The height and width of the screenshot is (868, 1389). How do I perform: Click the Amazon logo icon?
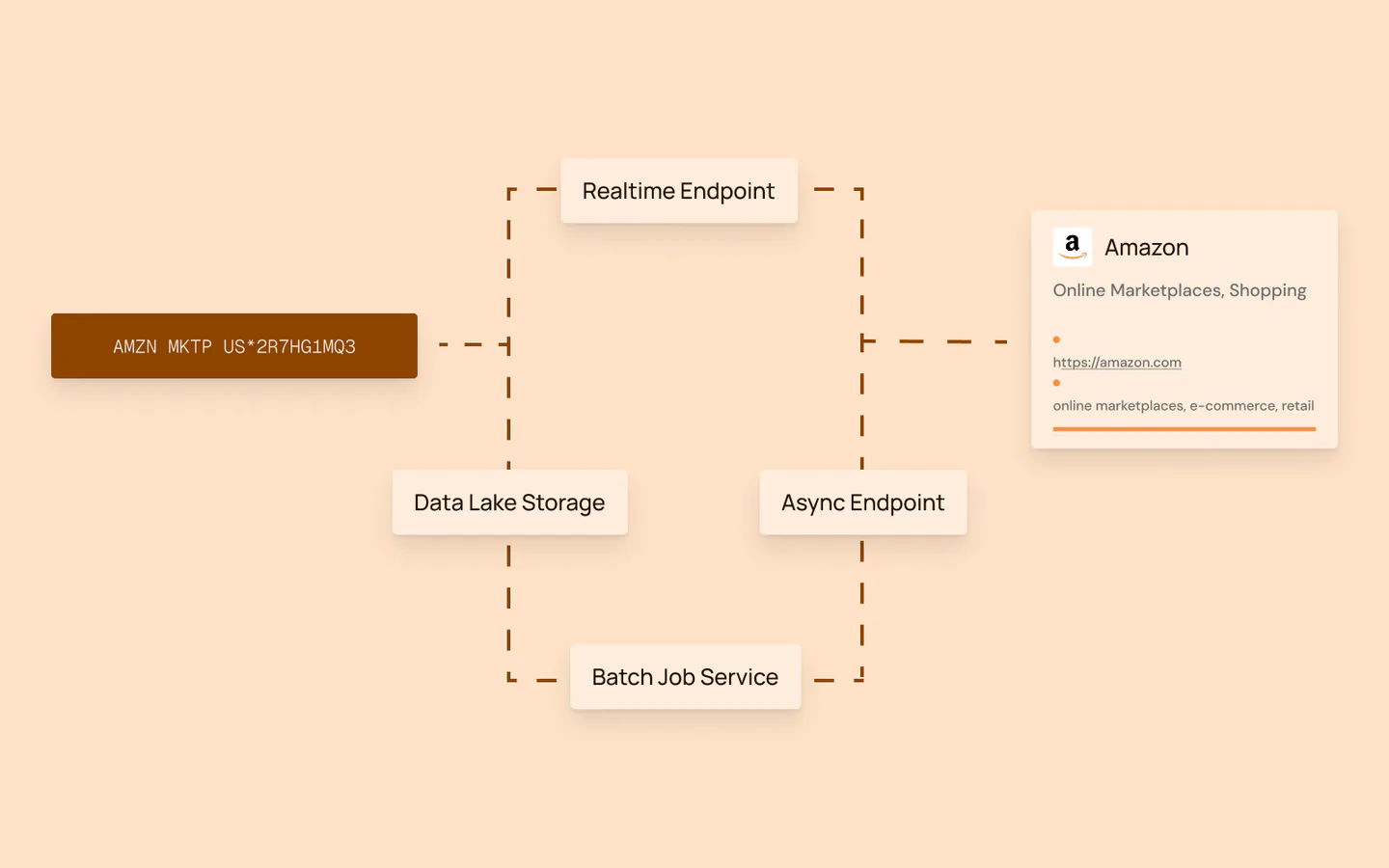[1072, 247]
